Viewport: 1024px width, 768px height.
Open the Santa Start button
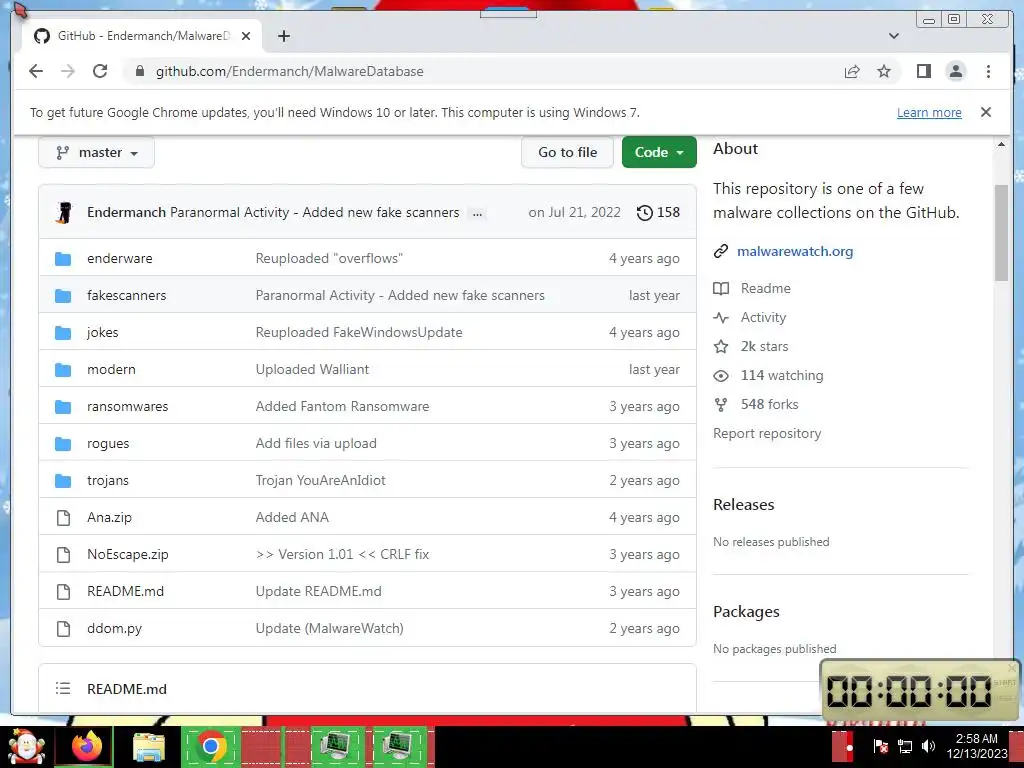coord(25,746)
